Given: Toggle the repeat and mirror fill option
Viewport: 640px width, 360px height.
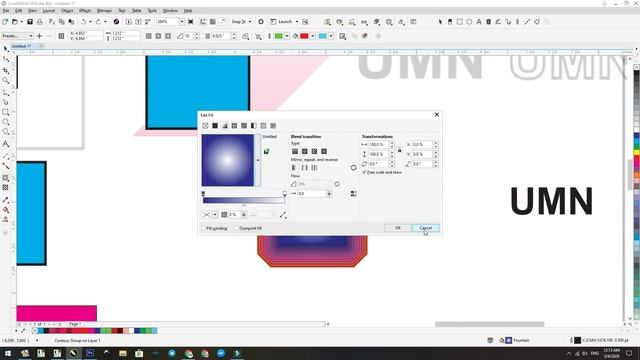Looking at the screenshot, I should click(314, 168).
